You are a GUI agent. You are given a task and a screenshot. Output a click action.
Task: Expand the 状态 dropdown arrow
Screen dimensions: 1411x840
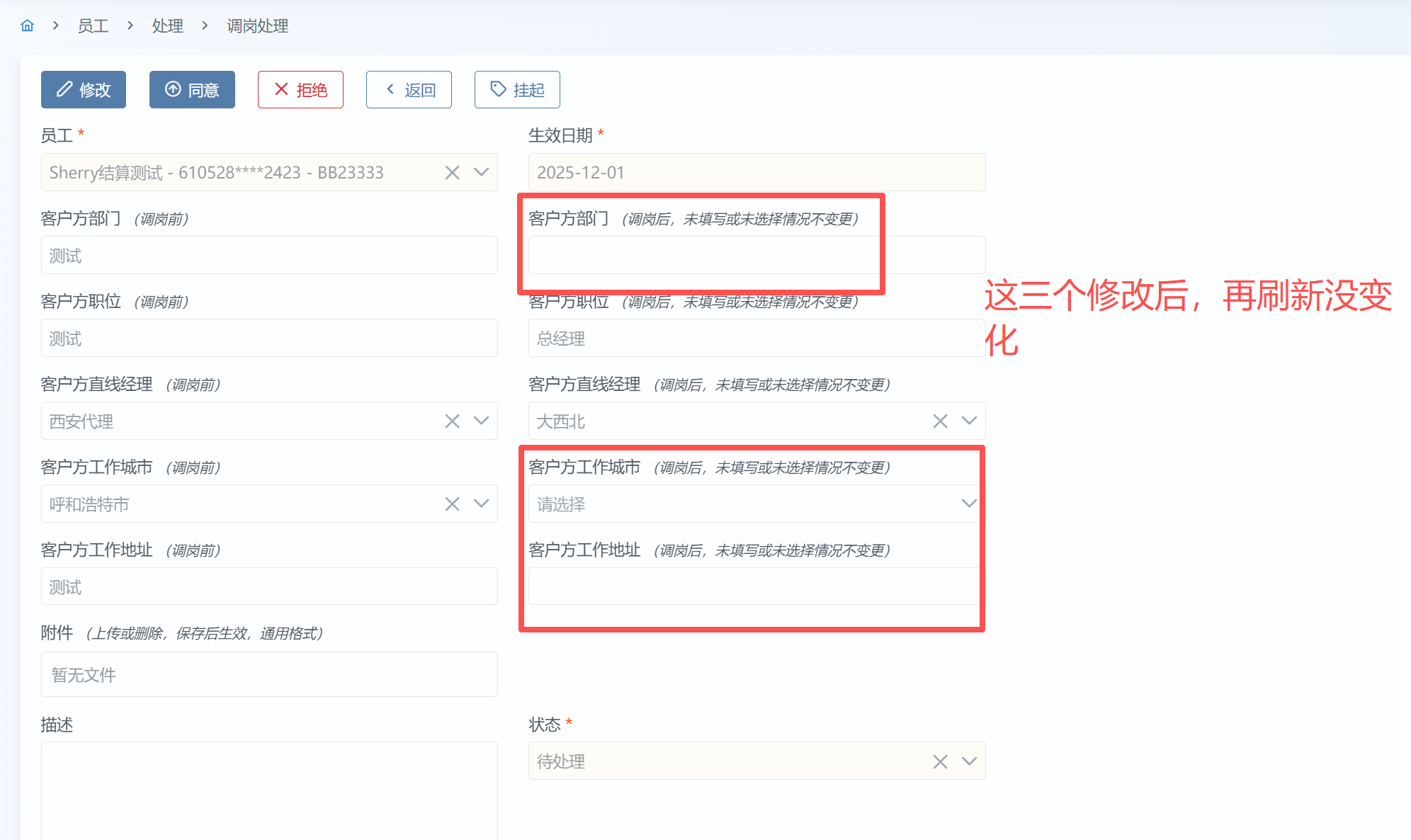click(969, 761)
